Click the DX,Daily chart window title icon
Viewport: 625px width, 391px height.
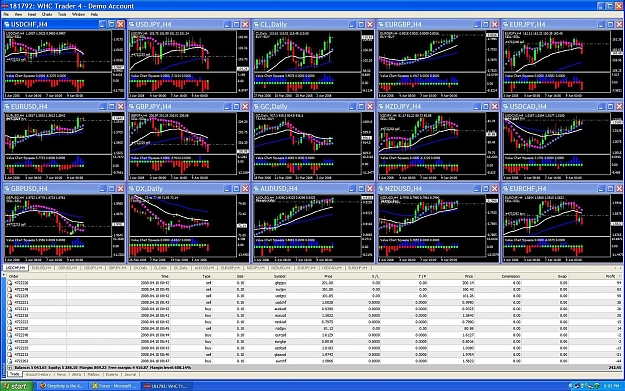point(132,189)
